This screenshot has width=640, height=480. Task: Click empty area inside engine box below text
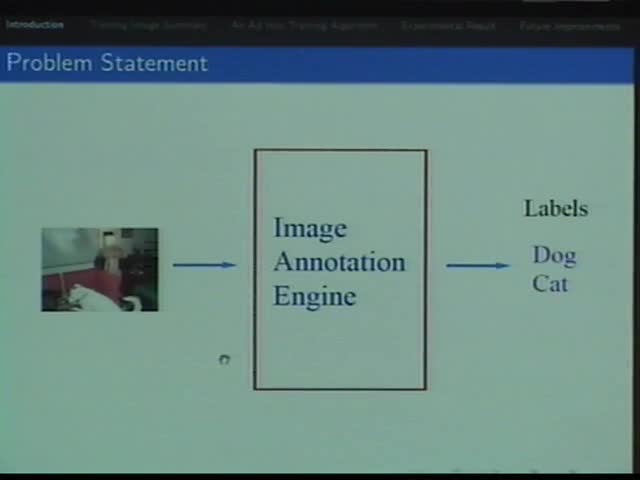coord(340,350)
